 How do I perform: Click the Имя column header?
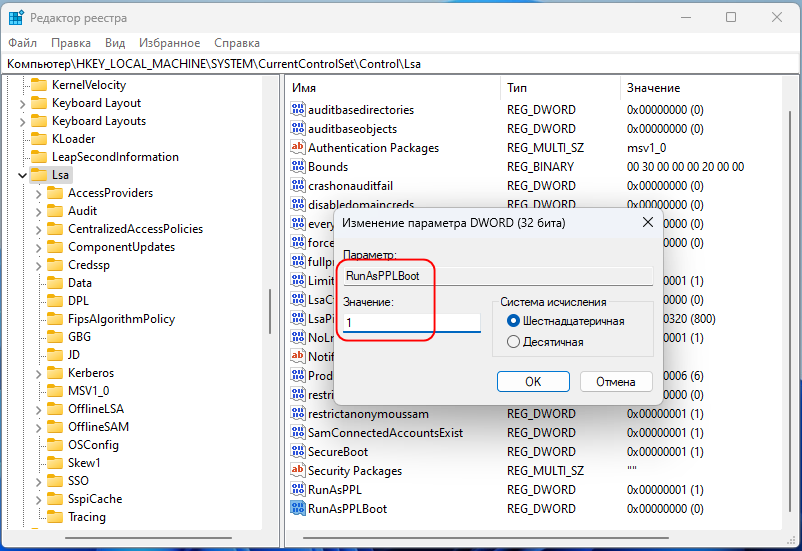click(x=392, y=88)
